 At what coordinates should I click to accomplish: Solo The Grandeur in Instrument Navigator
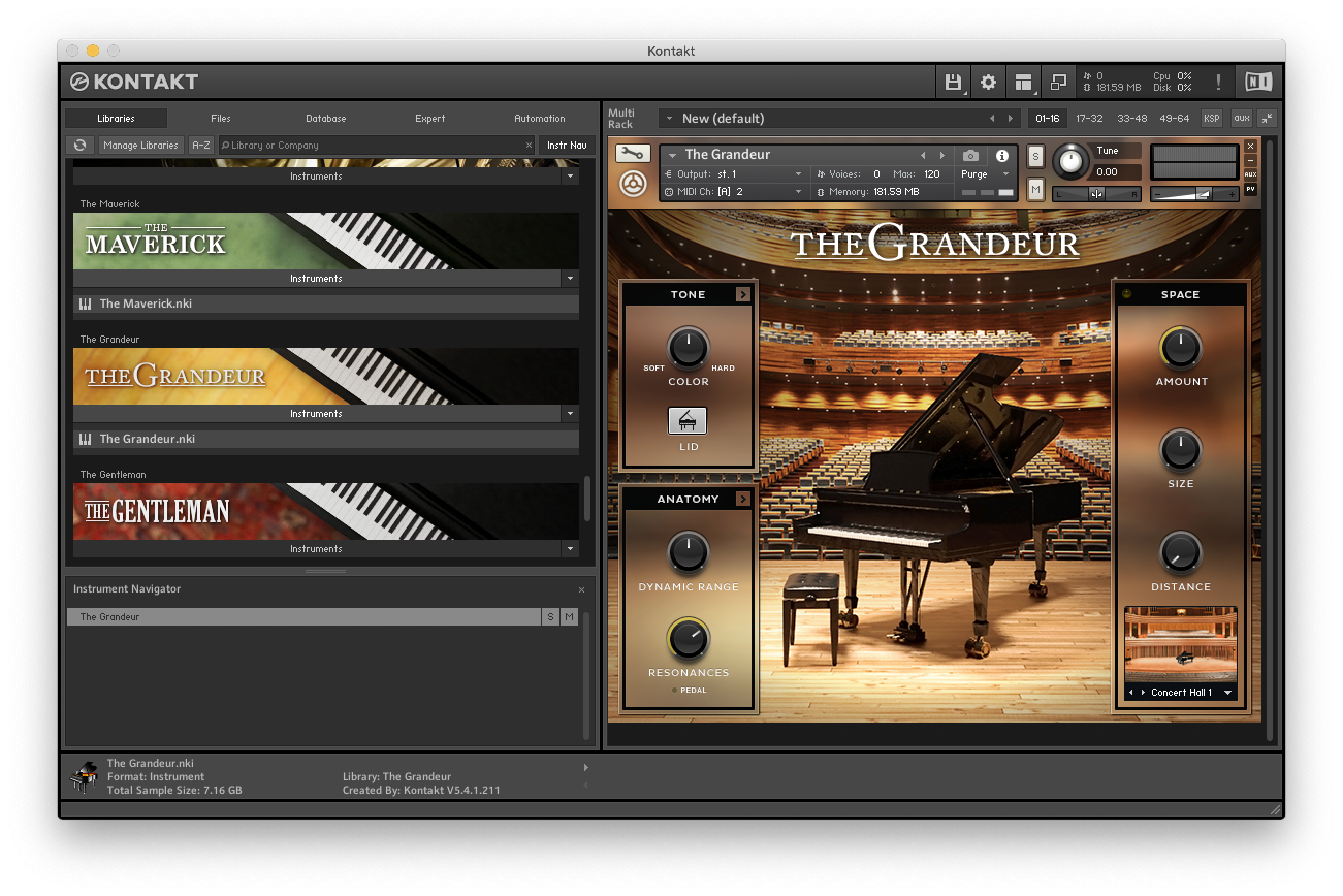coord(550,617)
